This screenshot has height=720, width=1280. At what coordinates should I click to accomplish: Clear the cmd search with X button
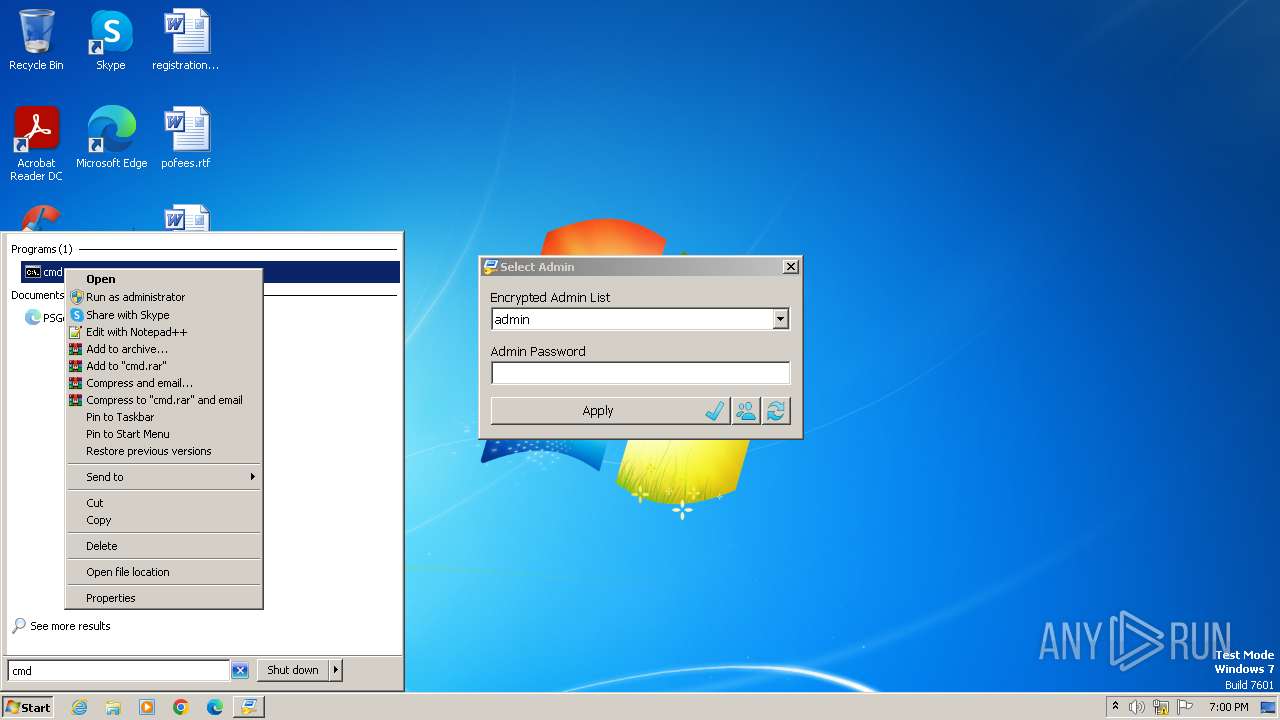pos(240,671)
